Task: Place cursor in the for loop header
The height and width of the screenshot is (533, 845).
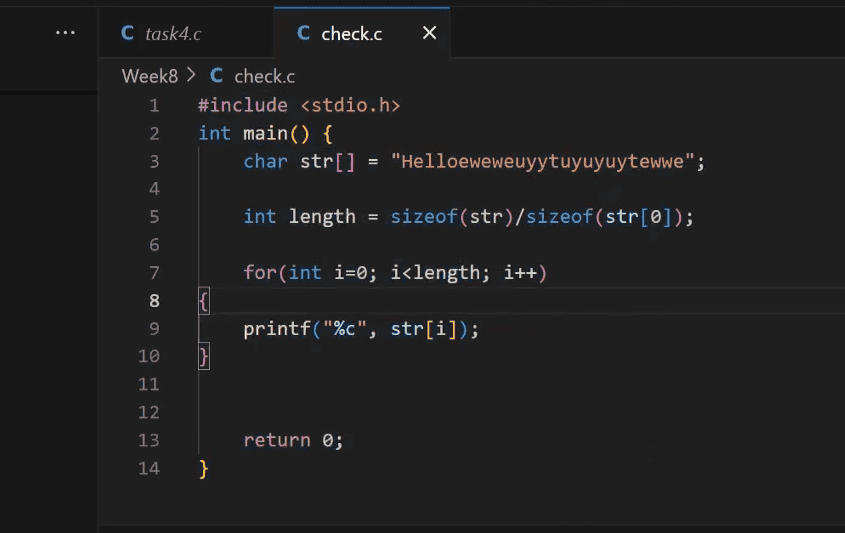Action: pos(395,273)
